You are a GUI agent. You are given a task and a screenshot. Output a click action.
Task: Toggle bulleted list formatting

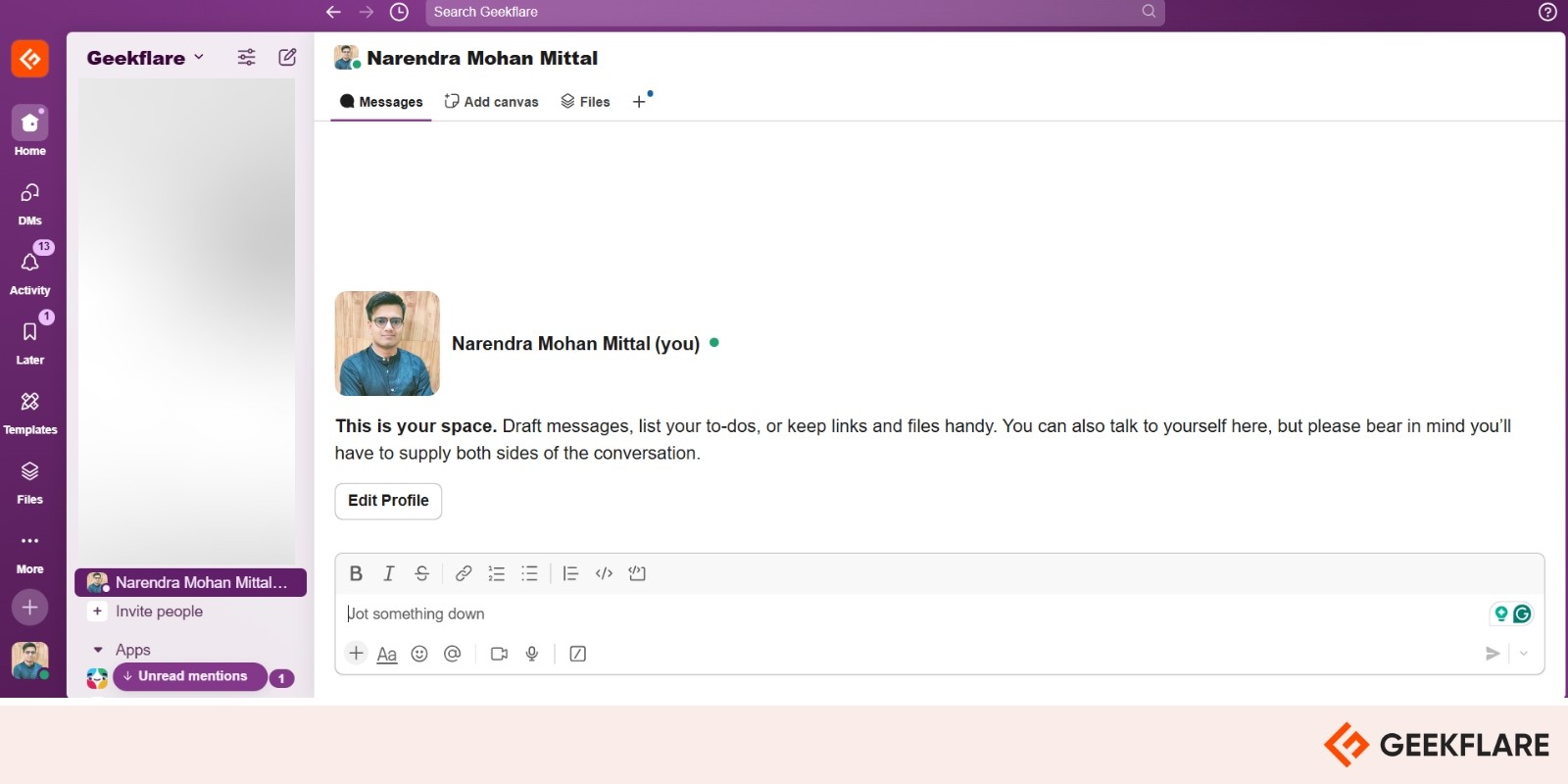[530, 573]
